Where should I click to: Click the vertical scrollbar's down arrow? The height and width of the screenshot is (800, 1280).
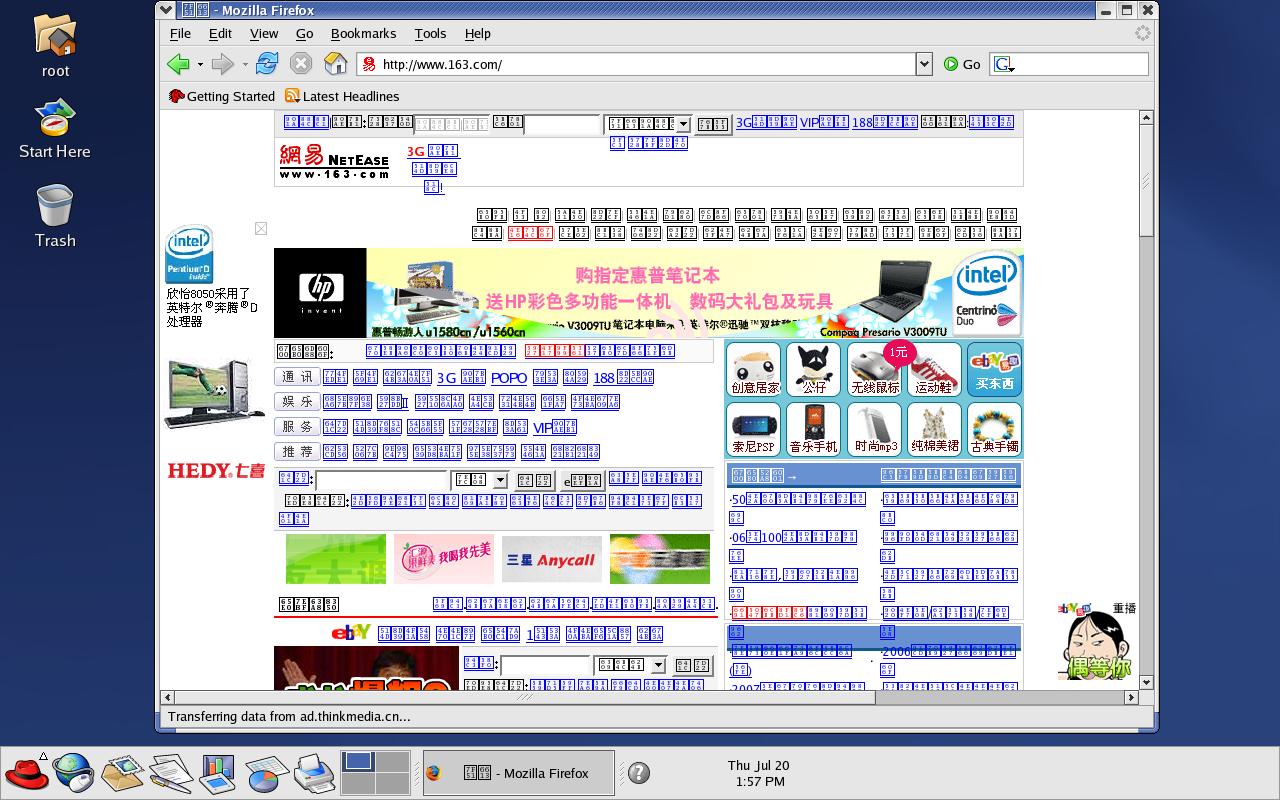[1146, 682]
